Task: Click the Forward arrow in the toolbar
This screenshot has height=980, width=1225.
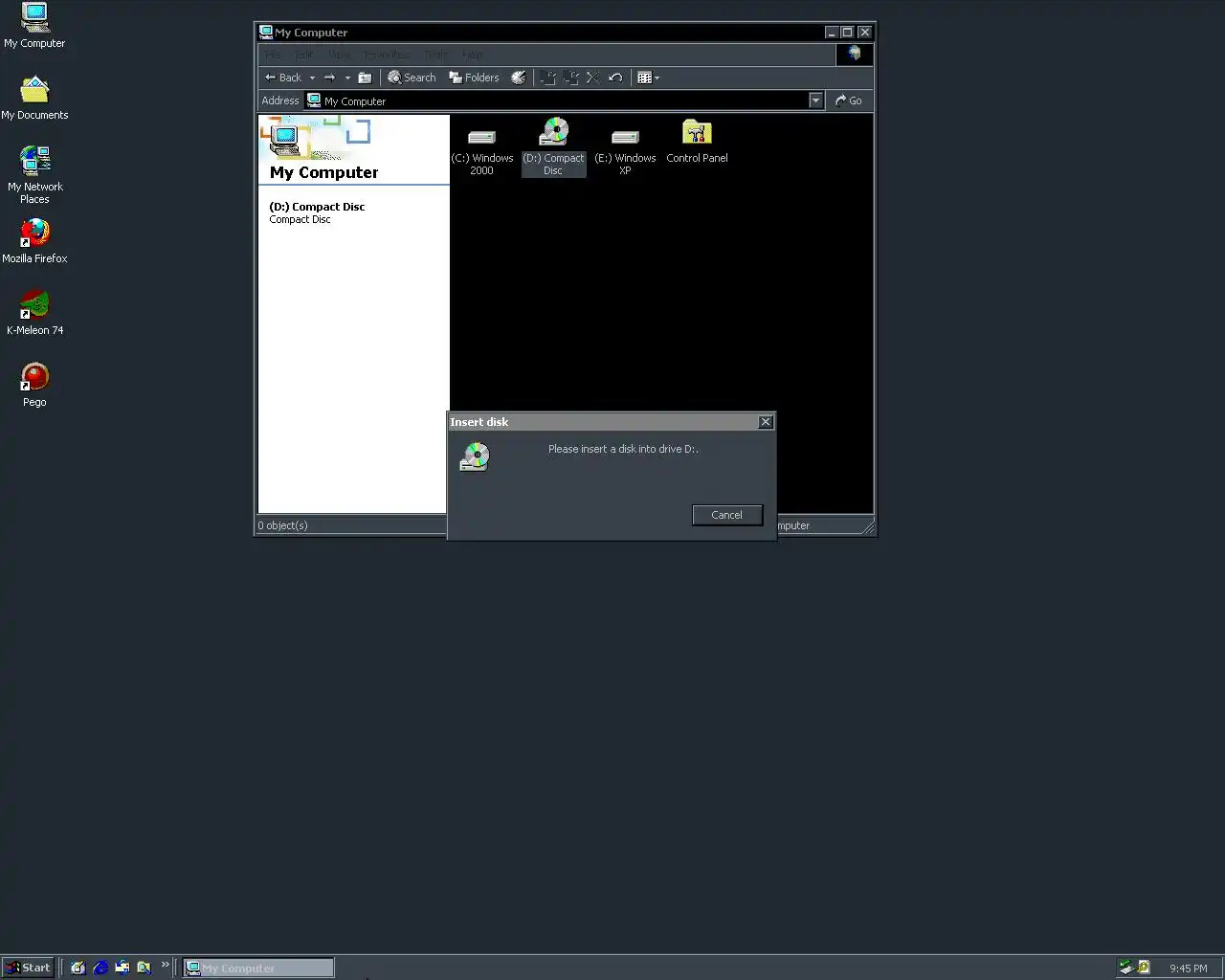Action: 329,78
